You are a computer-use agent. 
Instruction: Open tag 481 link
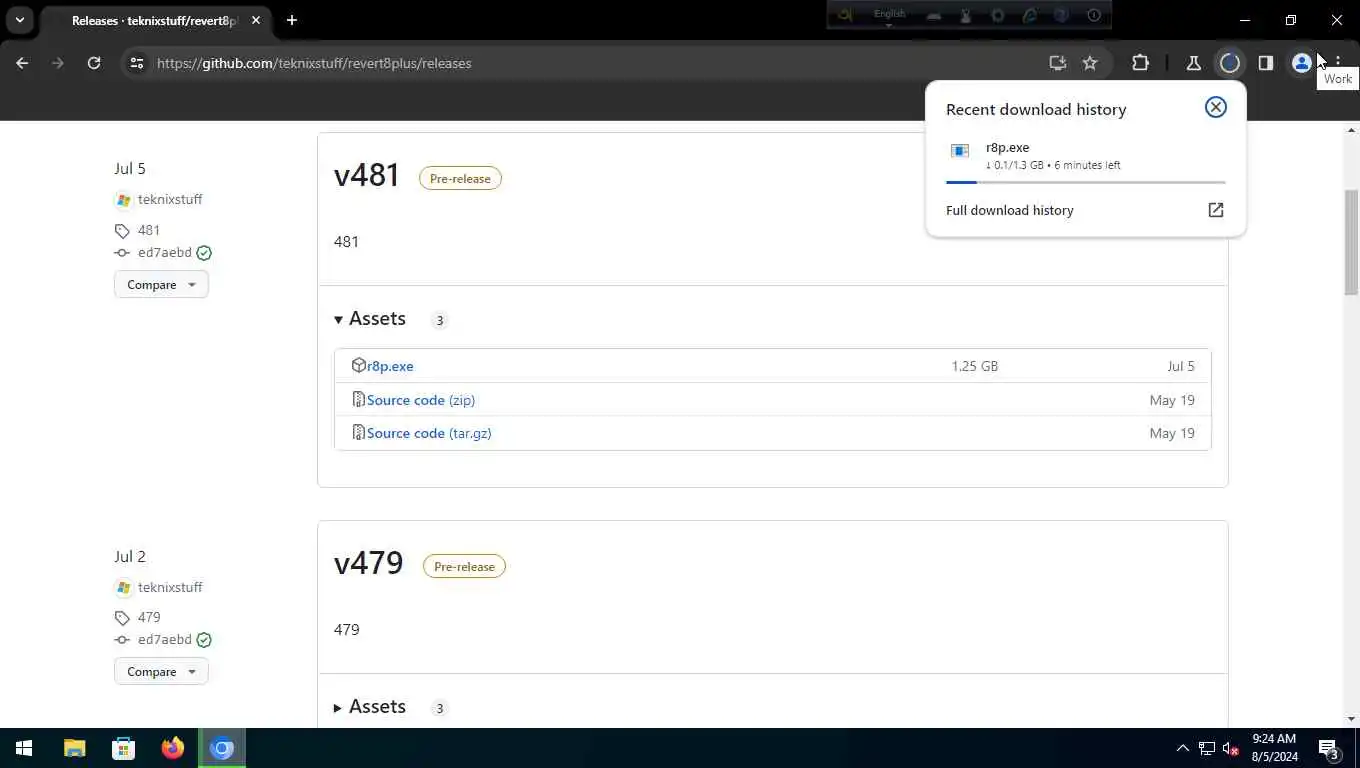pos(149,230)
